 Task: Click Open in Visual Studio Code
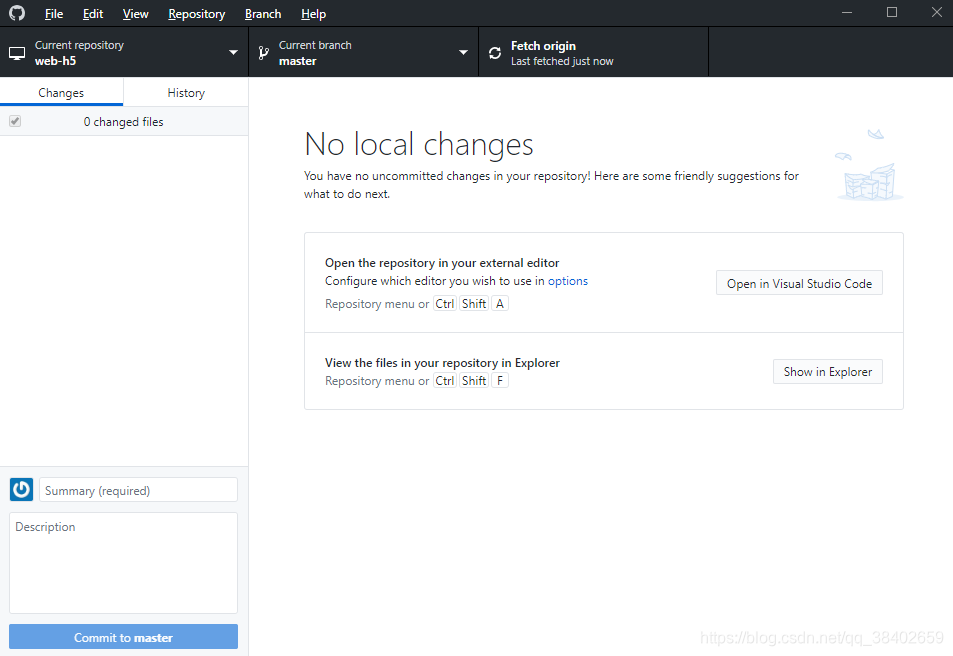[x=799, y=283]
